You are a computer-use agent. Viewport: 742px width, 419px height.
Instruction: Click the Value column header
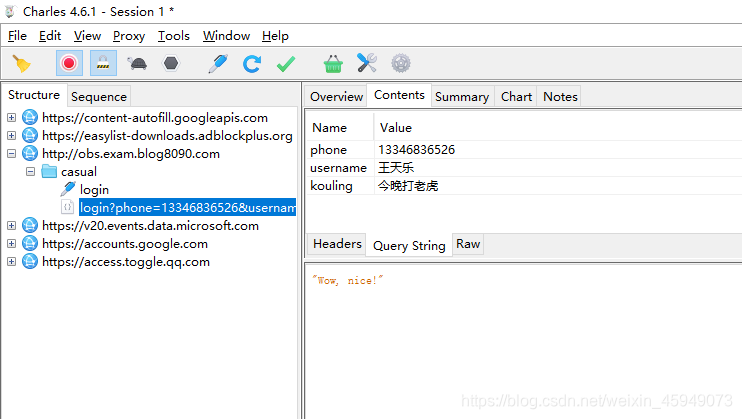[x=396, y=127]
